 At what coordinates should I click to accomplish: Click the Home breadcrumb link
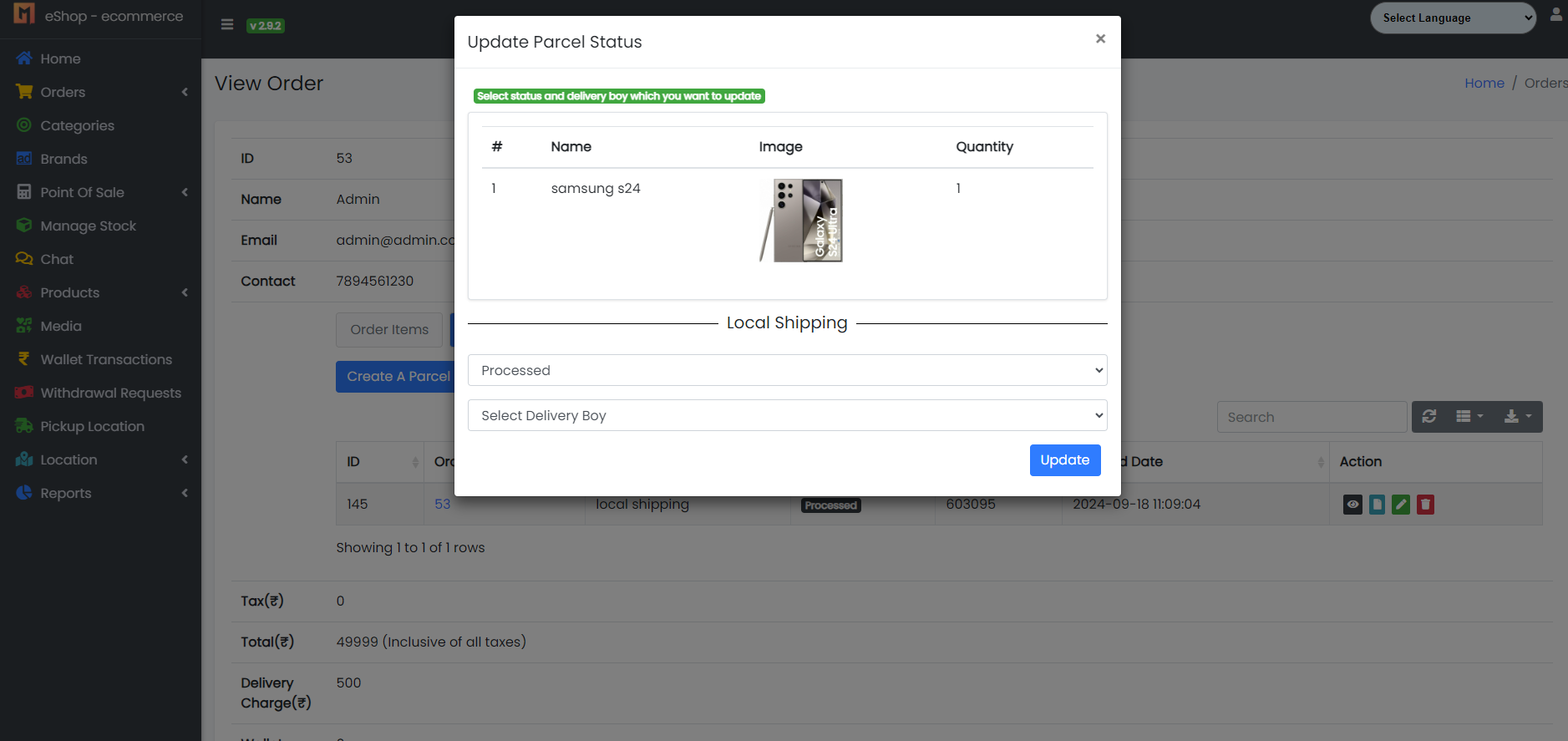[1484, 84]
